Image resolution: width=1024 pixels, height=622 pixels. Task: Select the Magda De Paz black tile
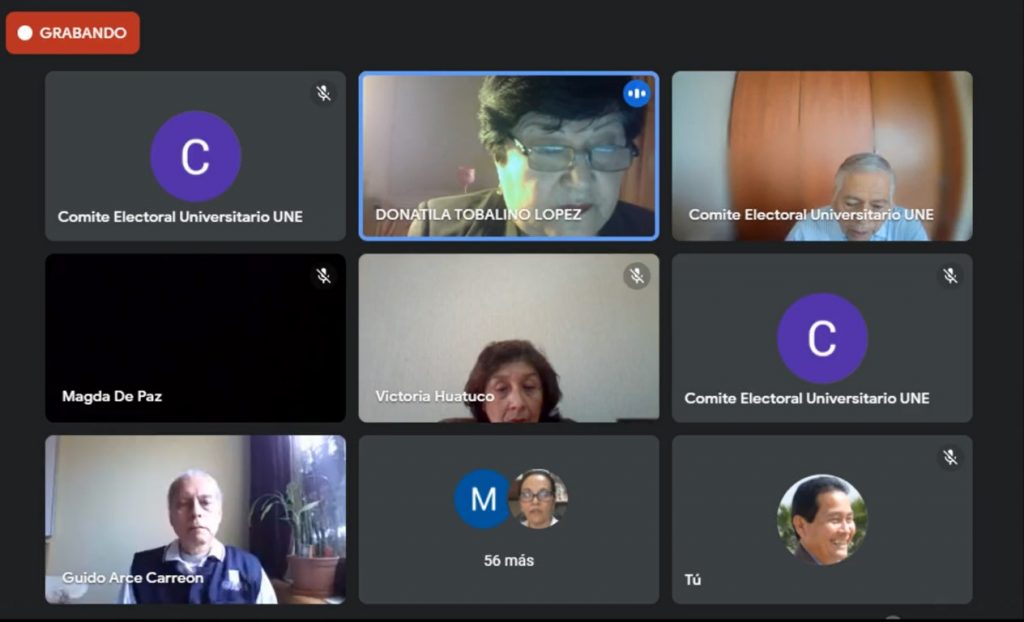(195, 338)
